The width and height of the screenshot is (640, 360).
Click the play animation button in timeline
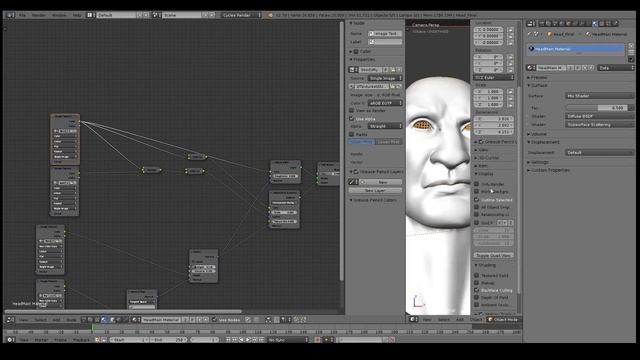(248, 340)
